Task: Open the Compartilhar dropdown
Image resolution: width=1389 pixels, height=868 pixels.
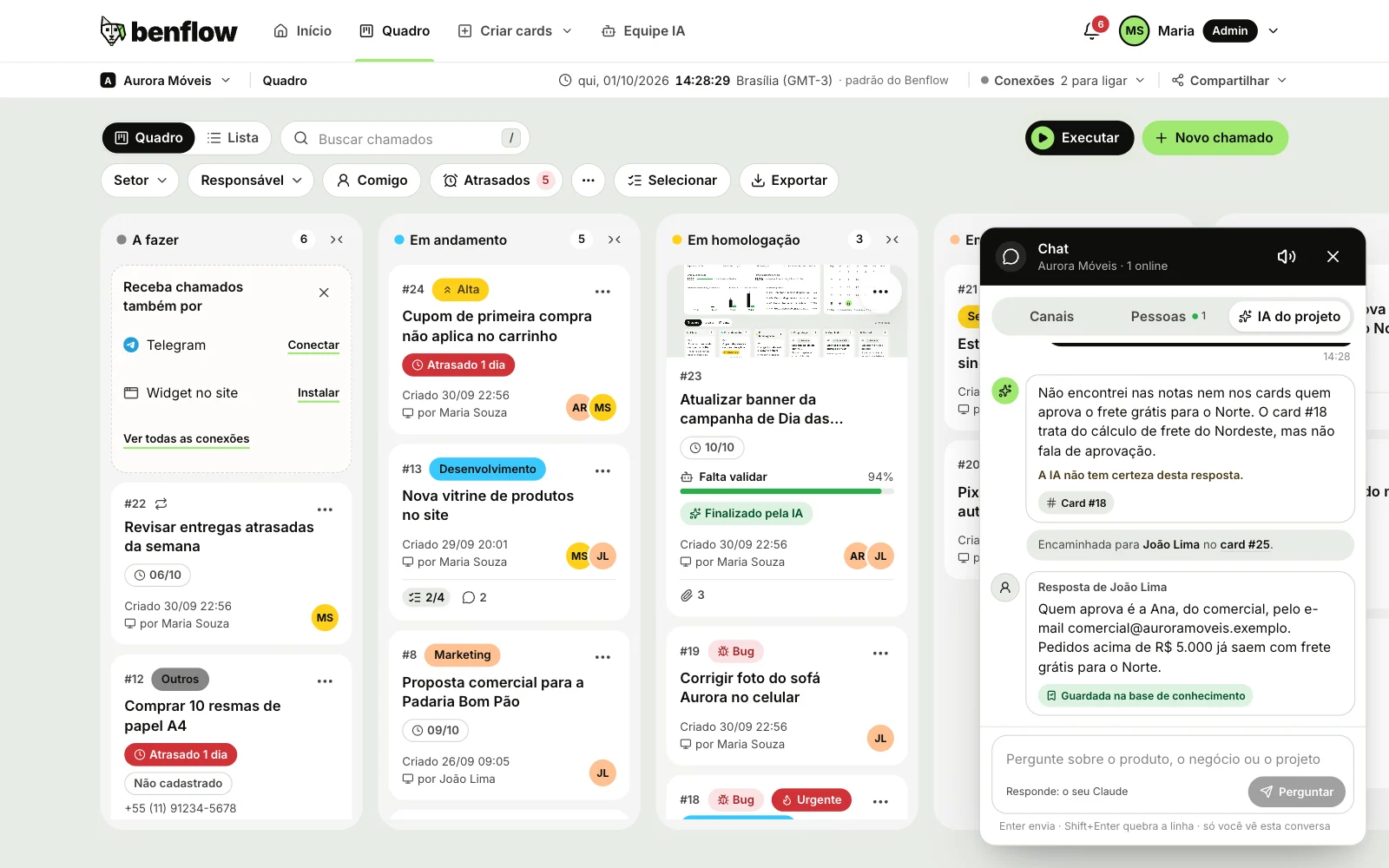Action: [1229, 81]
